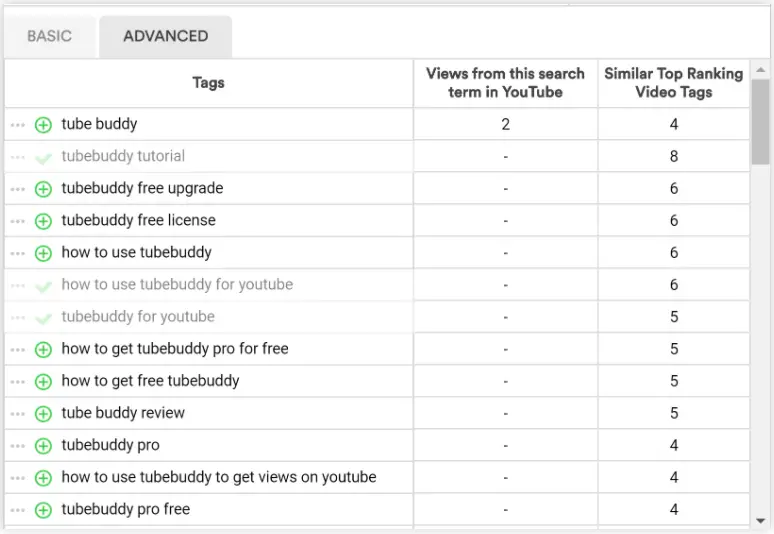
Task: Click plus icon next to 'tube buddy review'
Action: [43, 413]
